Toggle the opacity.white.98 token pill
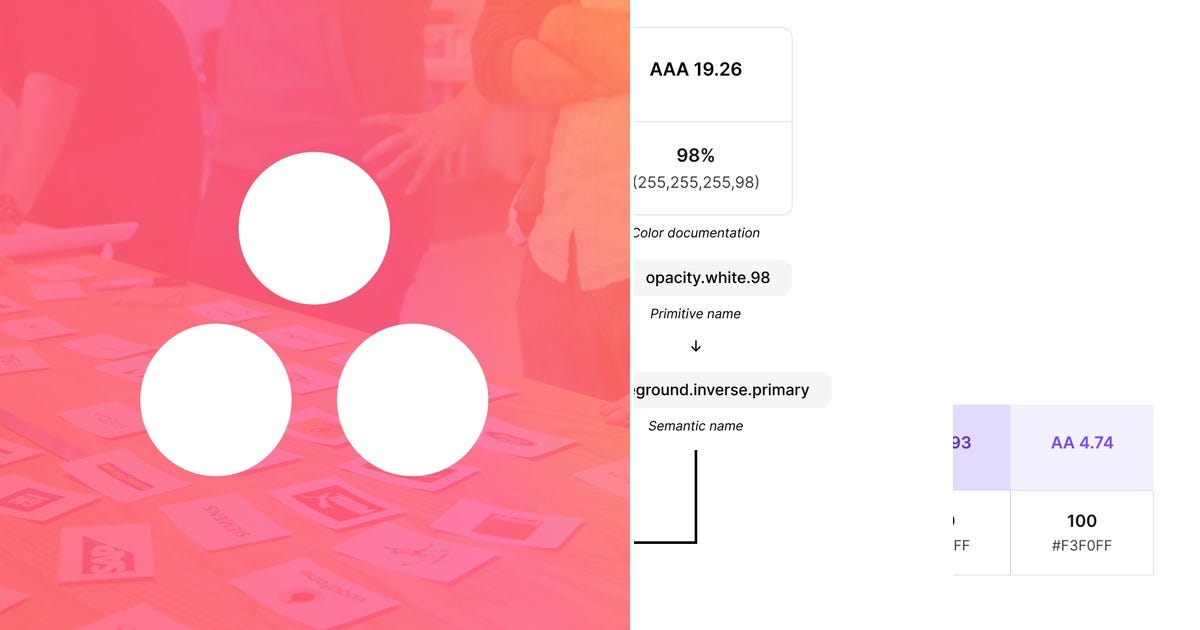 click(x=711, y=277)
